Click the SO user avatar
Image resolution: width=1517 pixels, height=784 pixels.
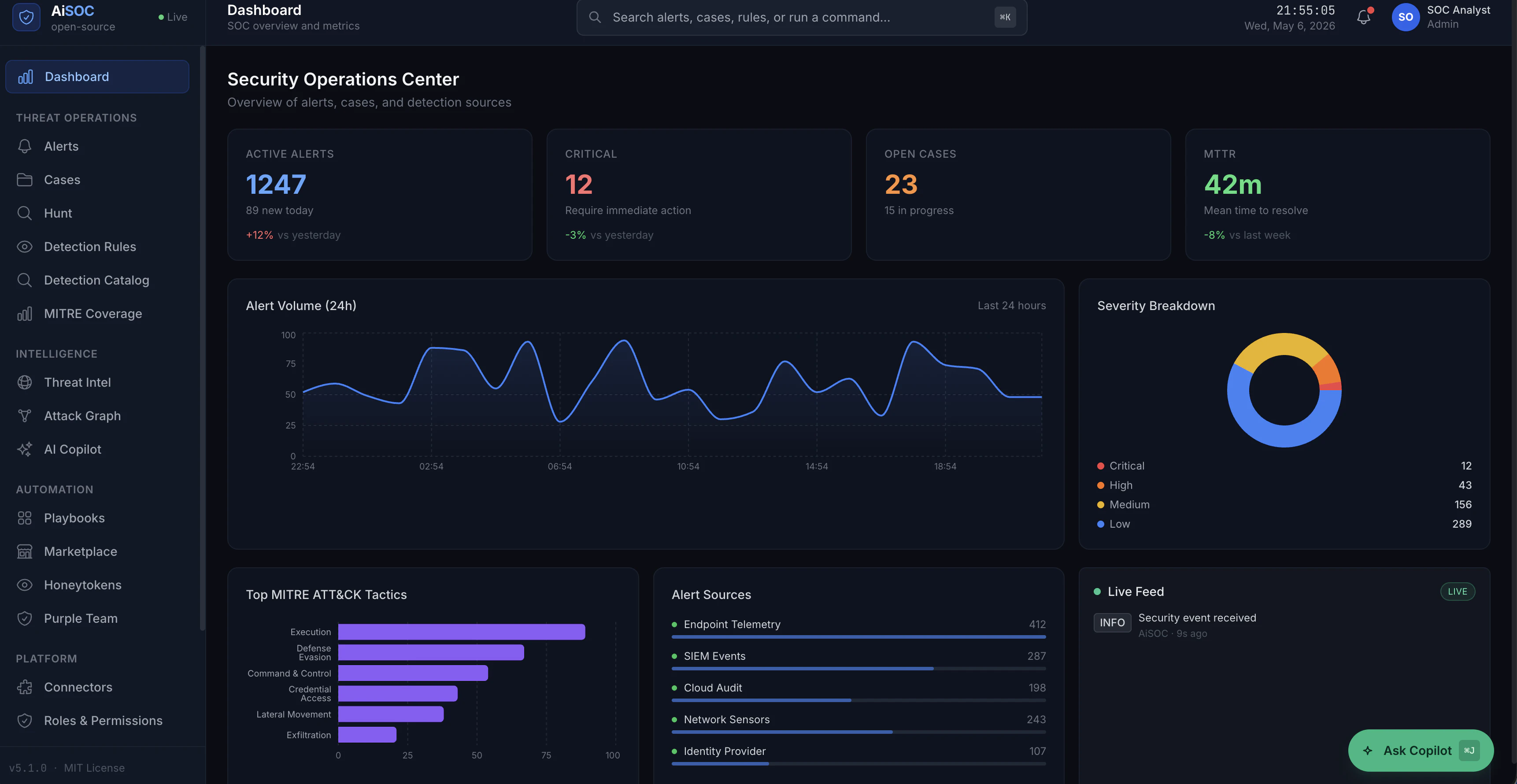coord(1405,17)
